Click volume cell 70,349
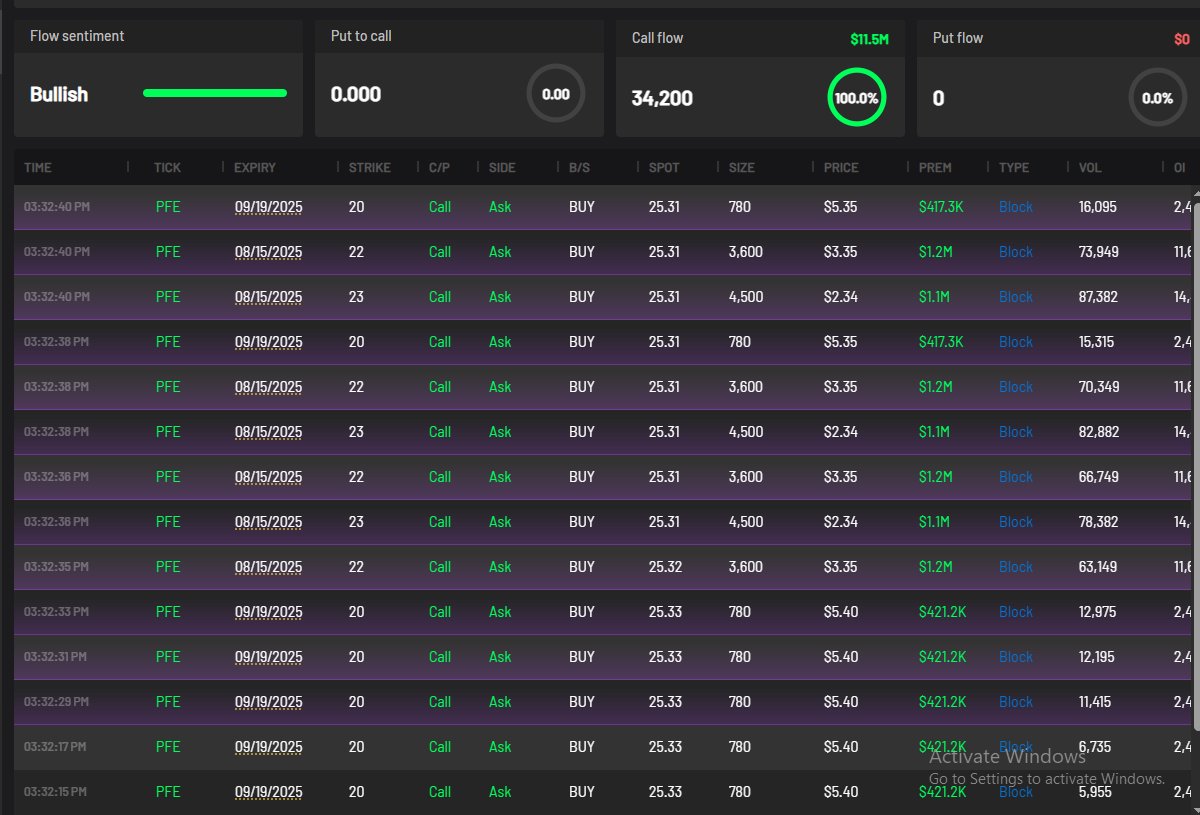The width and height of the screenshot is (1200, 815). 1099,387
